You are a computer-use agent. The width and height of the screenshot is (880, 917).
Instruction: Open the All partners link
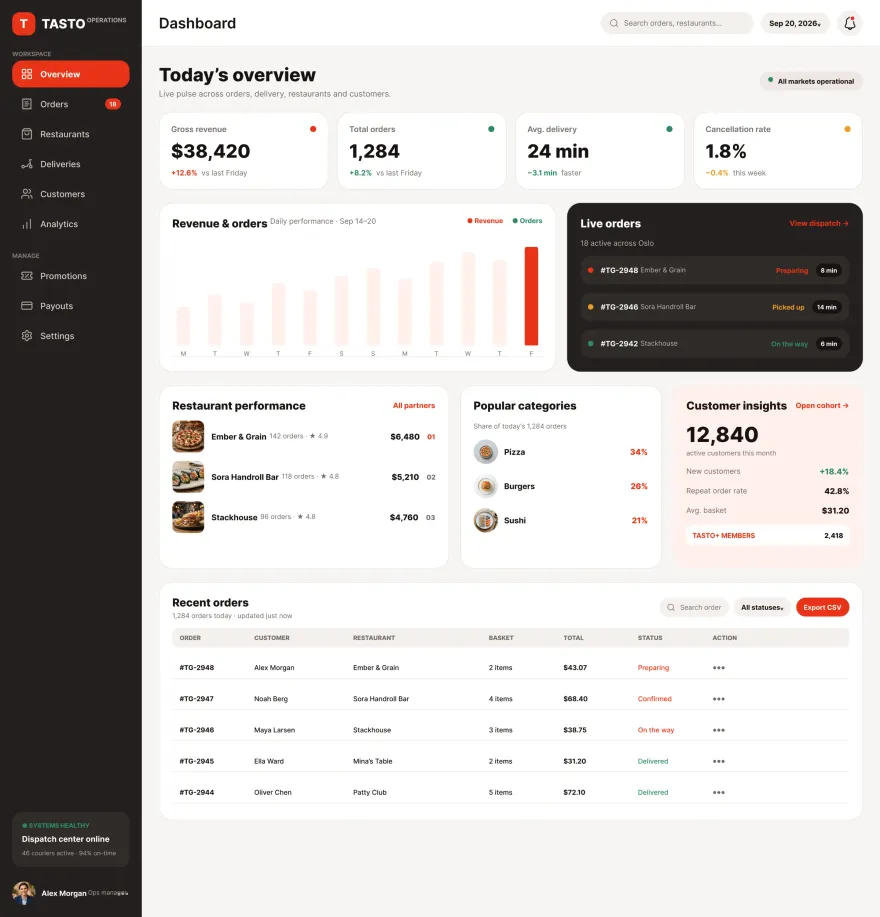(413, 405)
